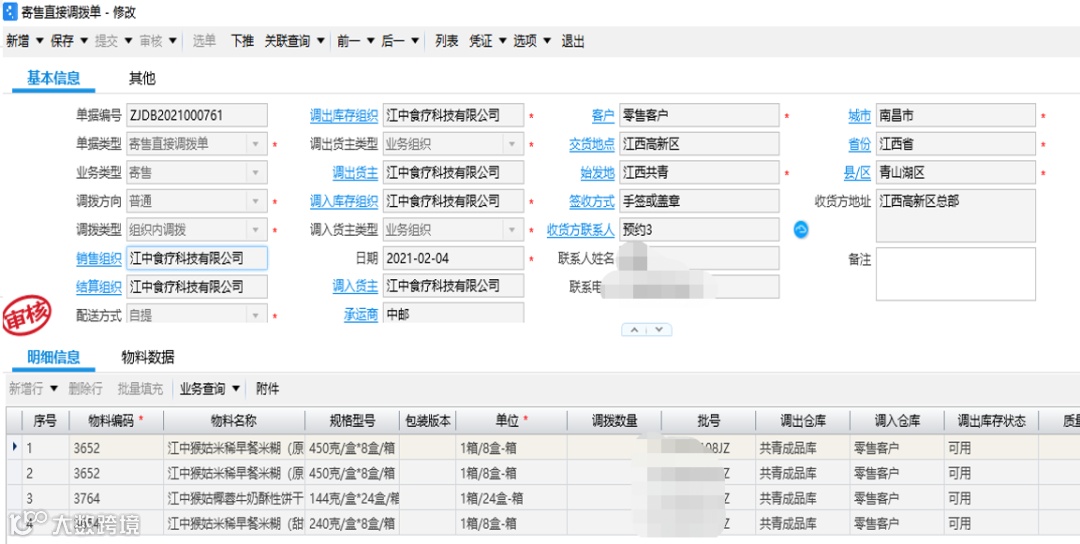Open the 县/区 link
The height and width of the screenshot is (544, 1080).
coord(858,174)
